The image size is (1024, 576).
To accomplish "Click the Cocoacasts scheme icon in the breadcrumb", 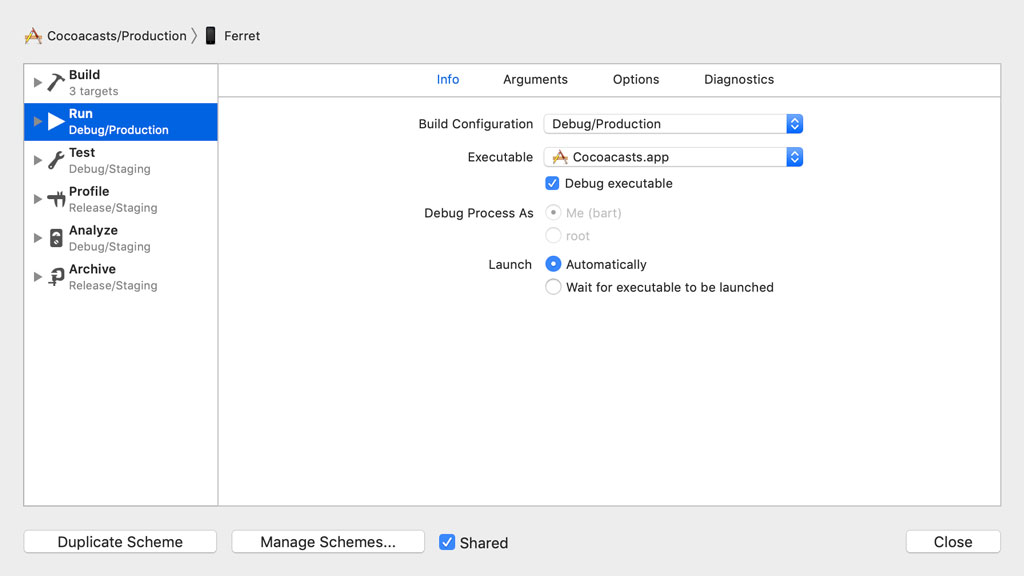I will click(32, 35).
